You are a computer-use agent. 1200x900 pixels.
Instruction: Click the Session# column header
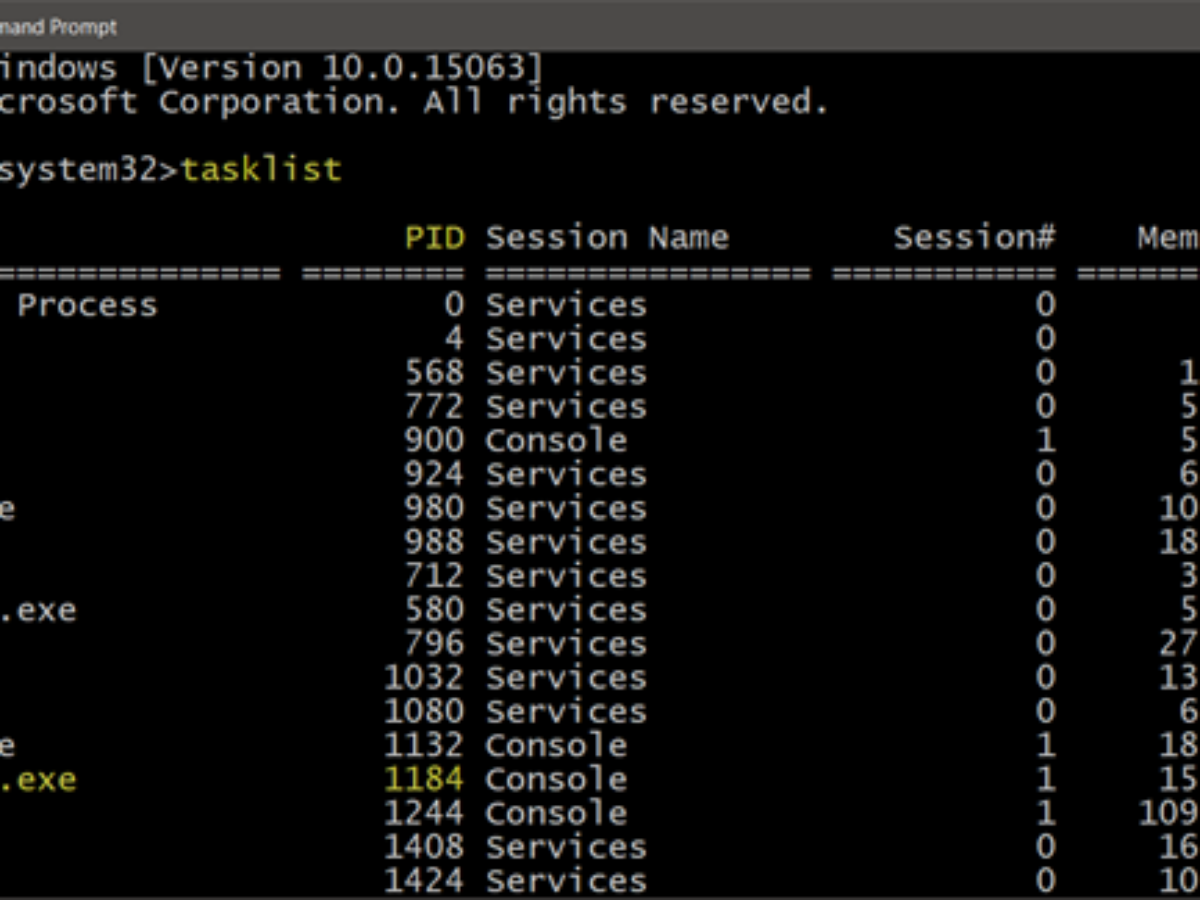974,238
